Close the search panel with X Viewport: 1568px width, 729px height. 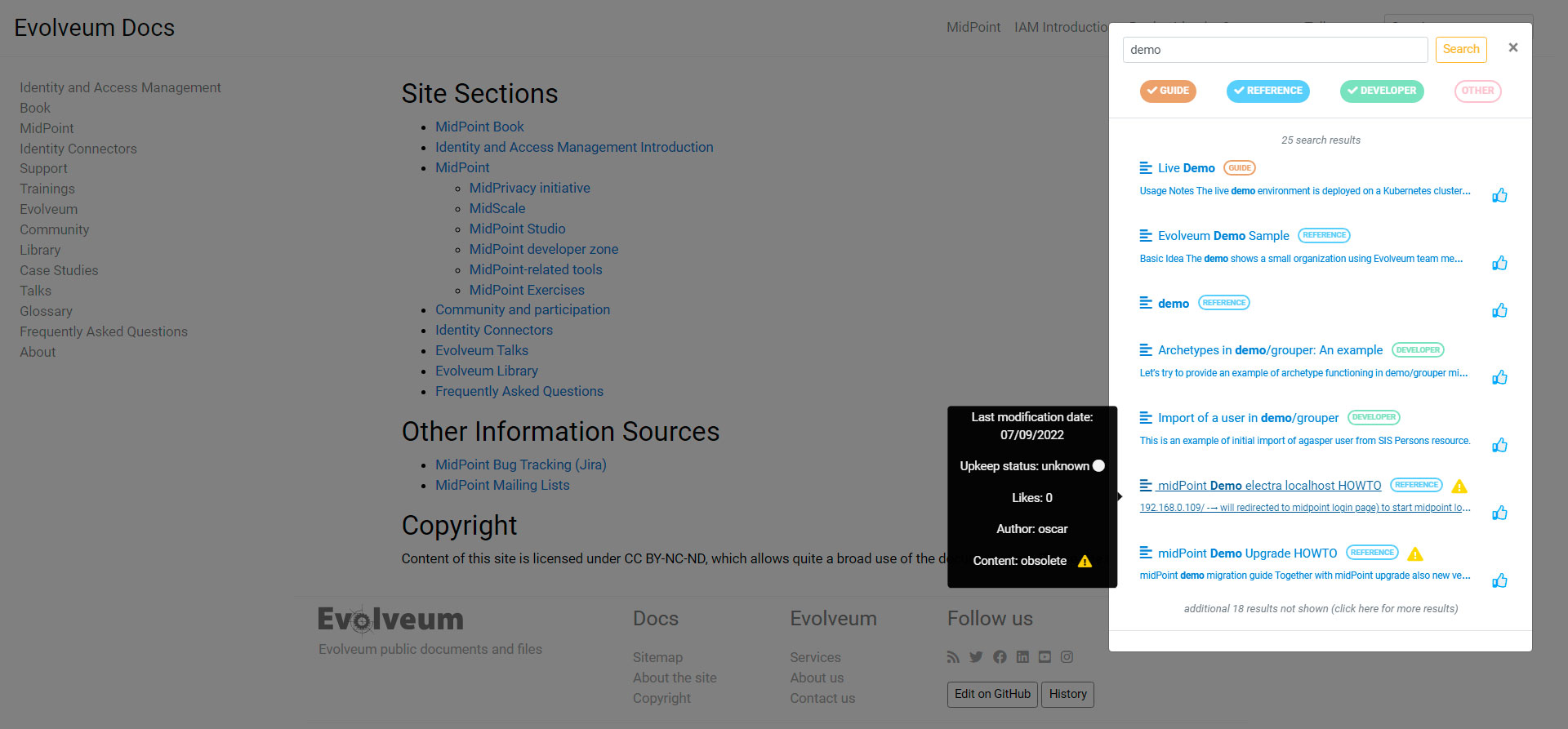point(1513,47)
